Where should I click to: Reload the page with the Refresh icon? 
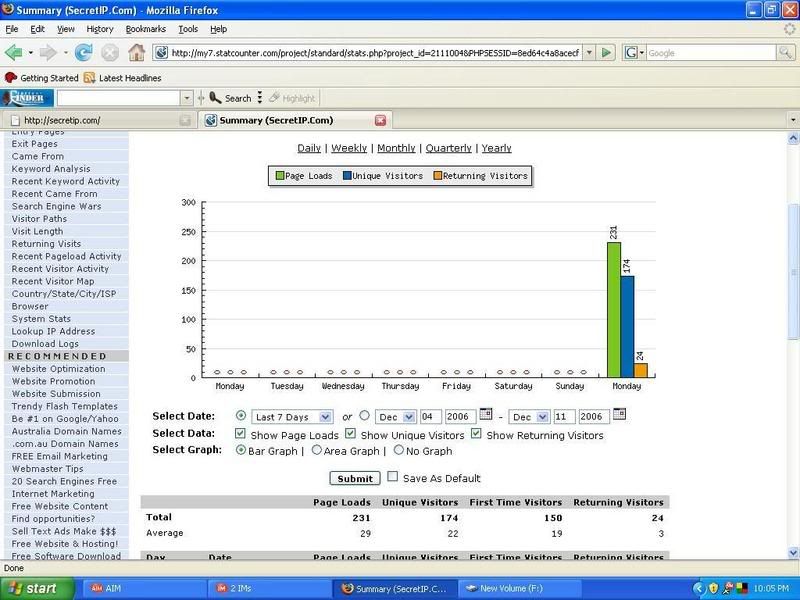tap(83, 52)
